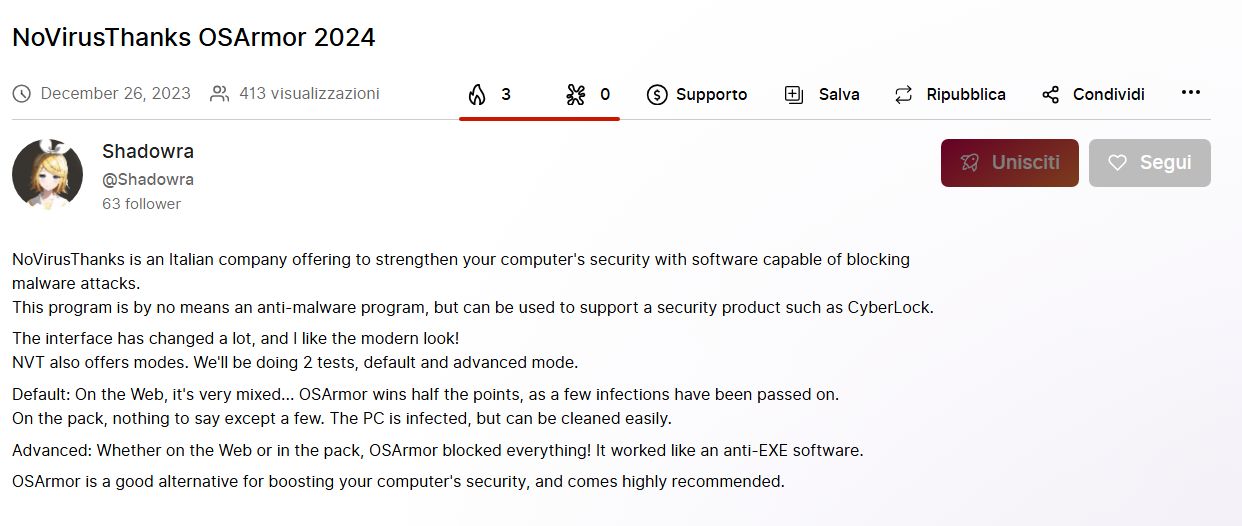This screenshot has width=1242, height=526.
Task: Toggle following with the Segui button
Action: coord(1149,163)
